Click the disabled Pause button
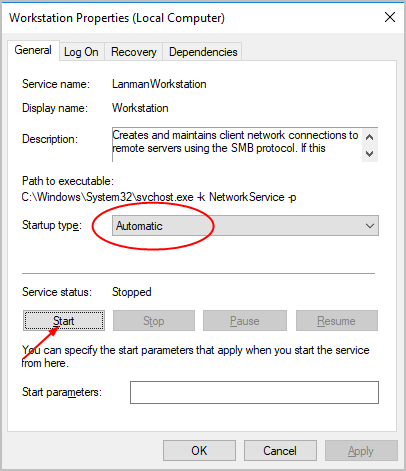Image resolution: width=406 pixels, height=471 pixels. tap(245, 321)
